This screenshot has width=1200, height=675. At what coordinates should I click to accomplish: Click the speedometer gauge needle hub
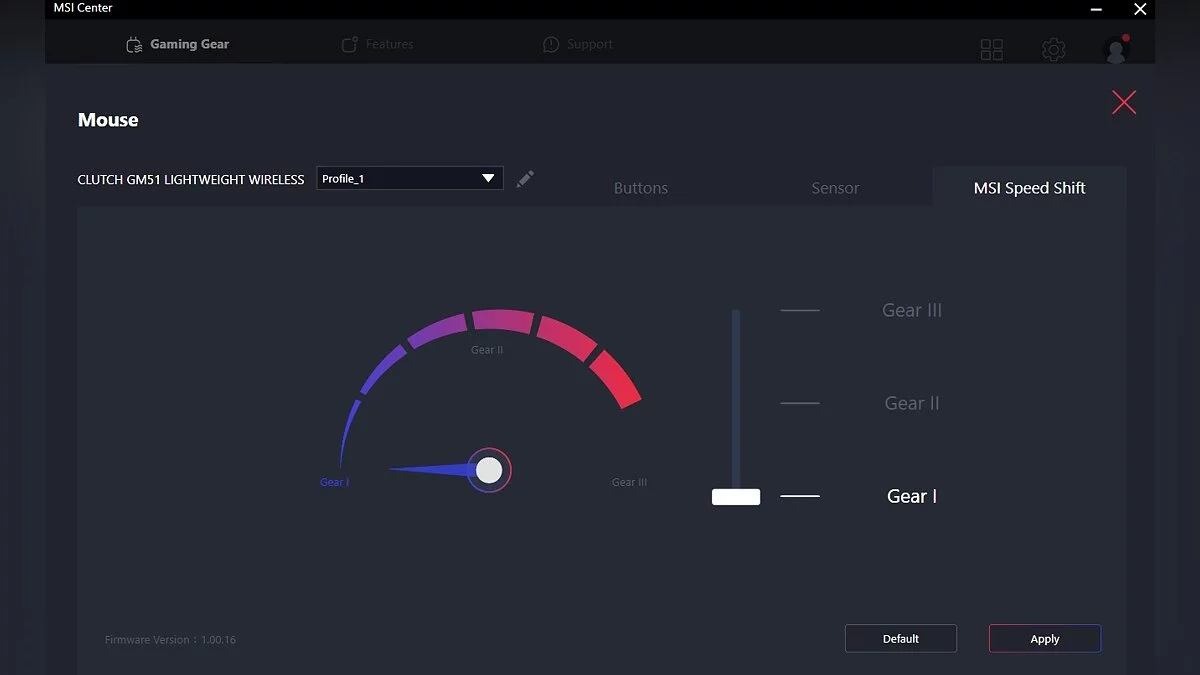pyautogui.click(x=489, y=470)
